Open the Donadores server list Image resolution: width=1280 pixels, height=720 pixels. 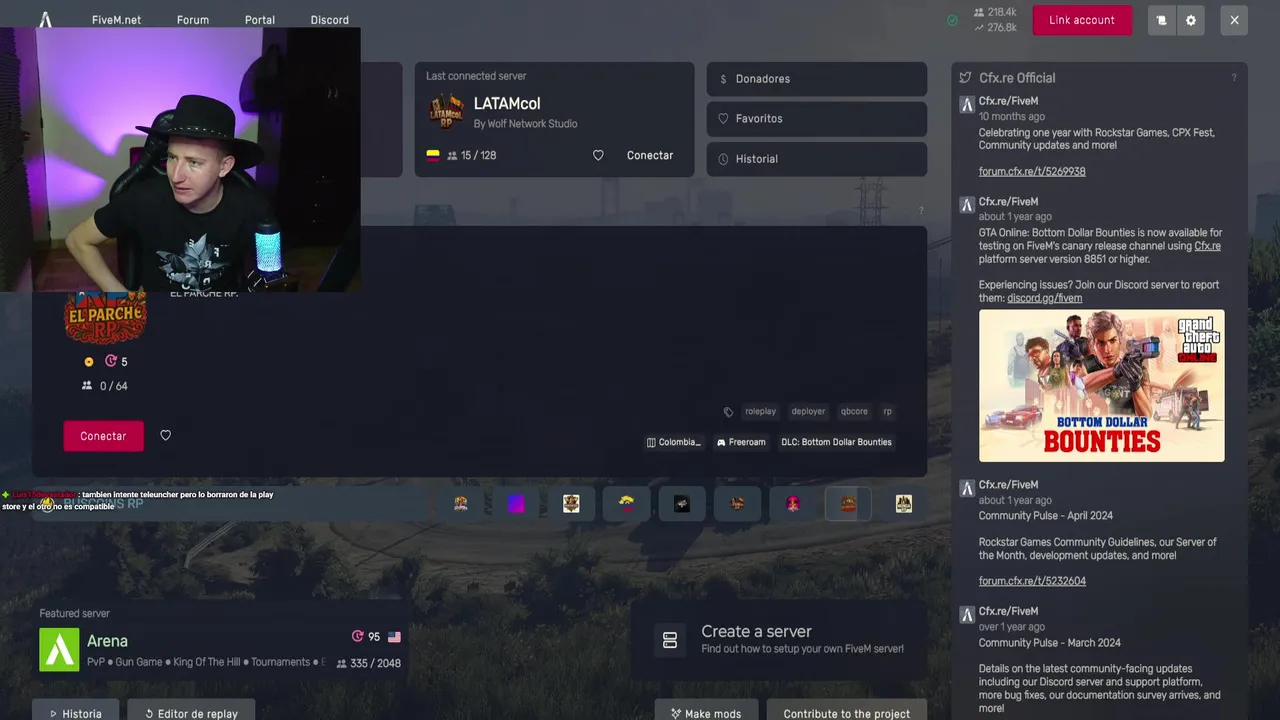(x=817, y=79)
